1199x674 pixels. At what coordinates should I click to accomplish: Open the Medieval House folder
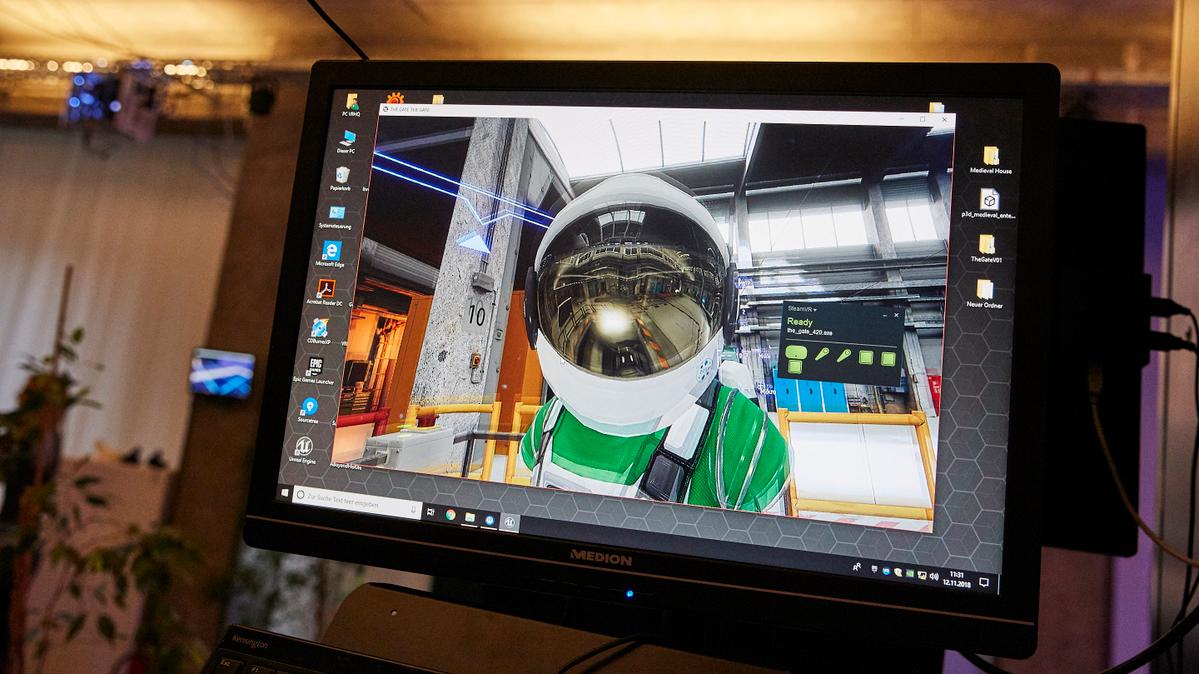991,160
